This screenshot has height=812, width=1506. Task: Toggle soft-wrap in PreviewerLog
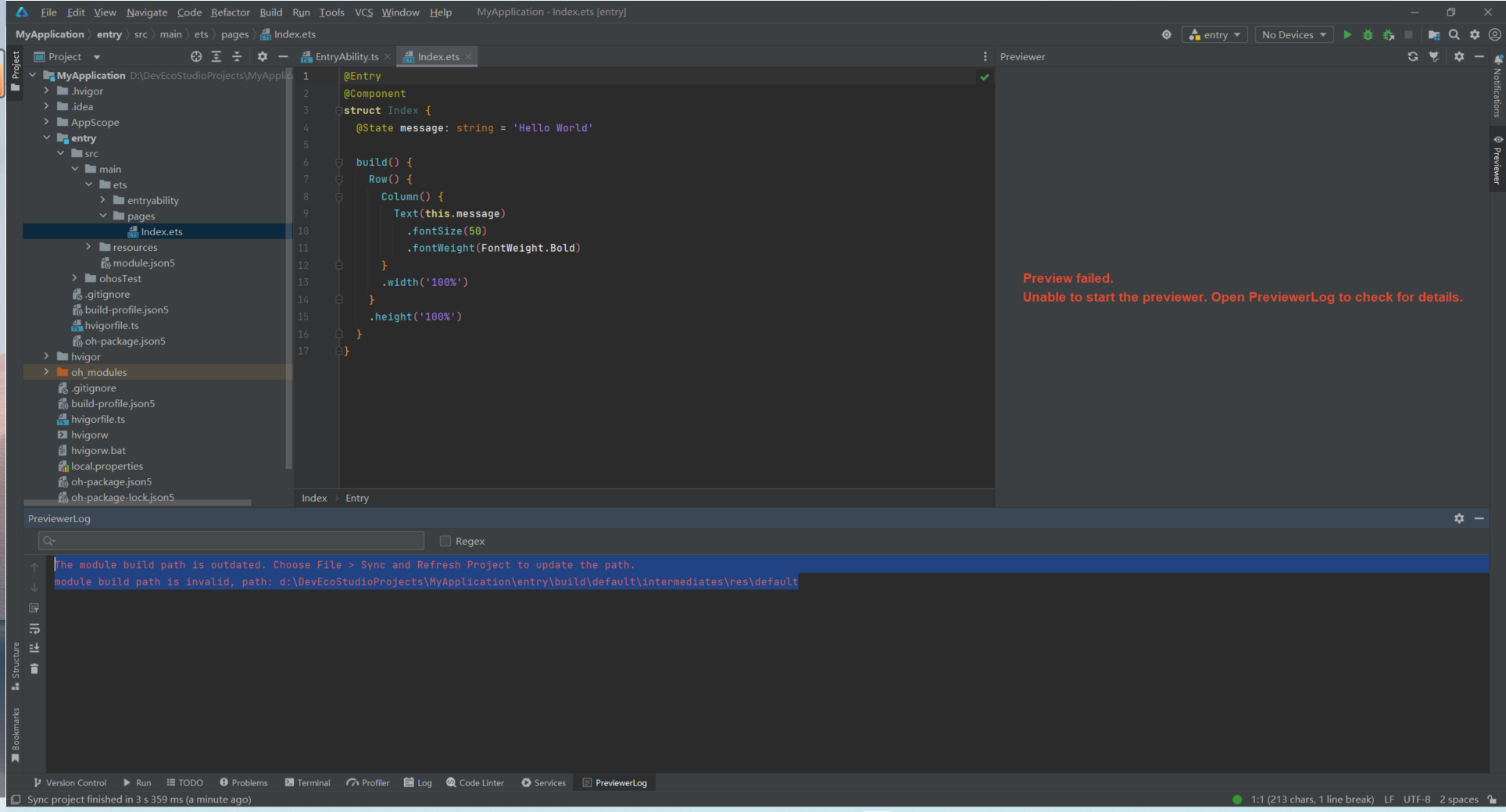tap(34, 628)
